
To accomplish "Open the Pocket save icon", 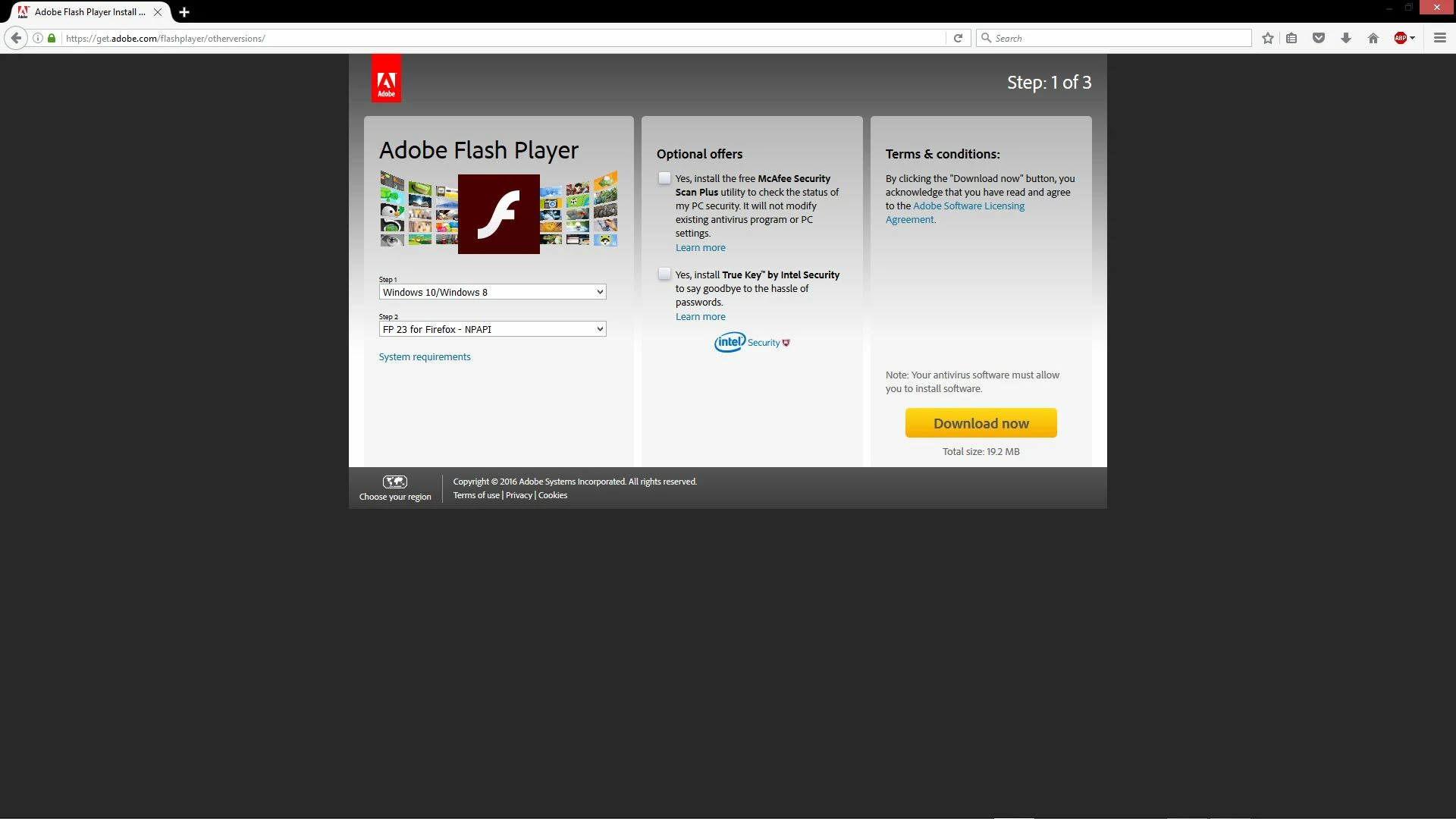I will pos(1319,38).
